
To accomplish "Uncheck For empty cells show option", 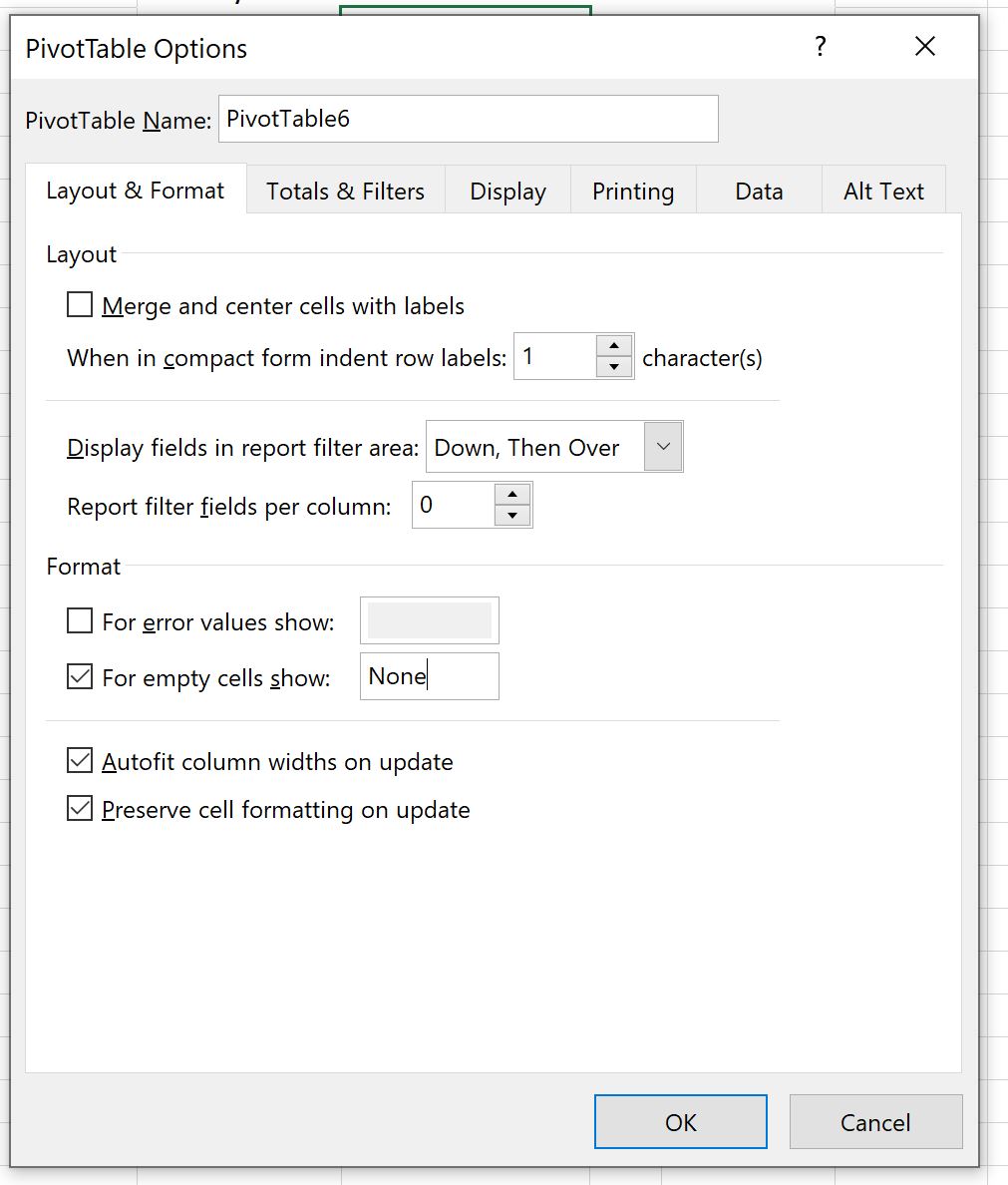I will tap(80, 676).
